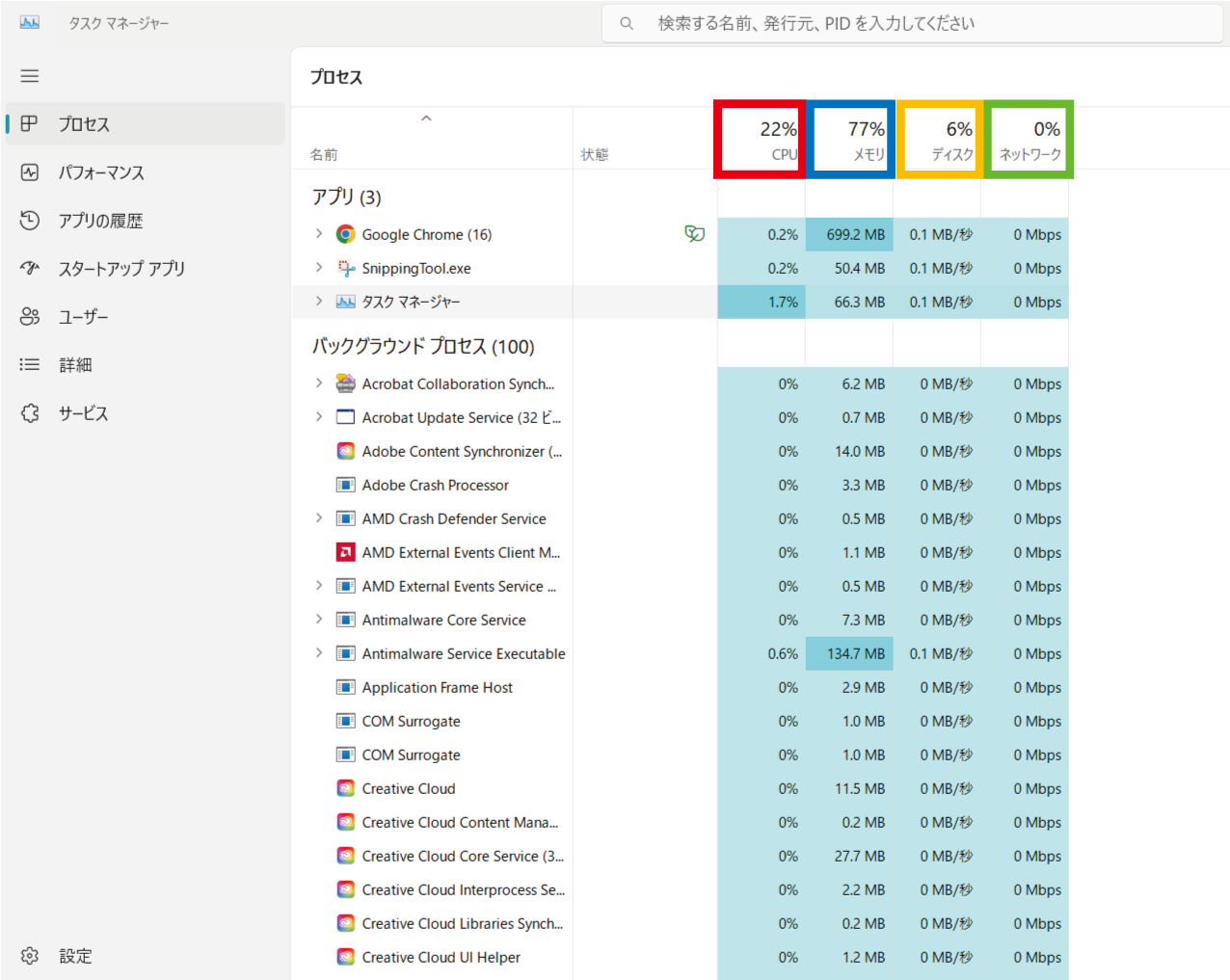Expand the SnippingTool.exe process
This screenshot has height=980, width=1230.
pos(319,267)
